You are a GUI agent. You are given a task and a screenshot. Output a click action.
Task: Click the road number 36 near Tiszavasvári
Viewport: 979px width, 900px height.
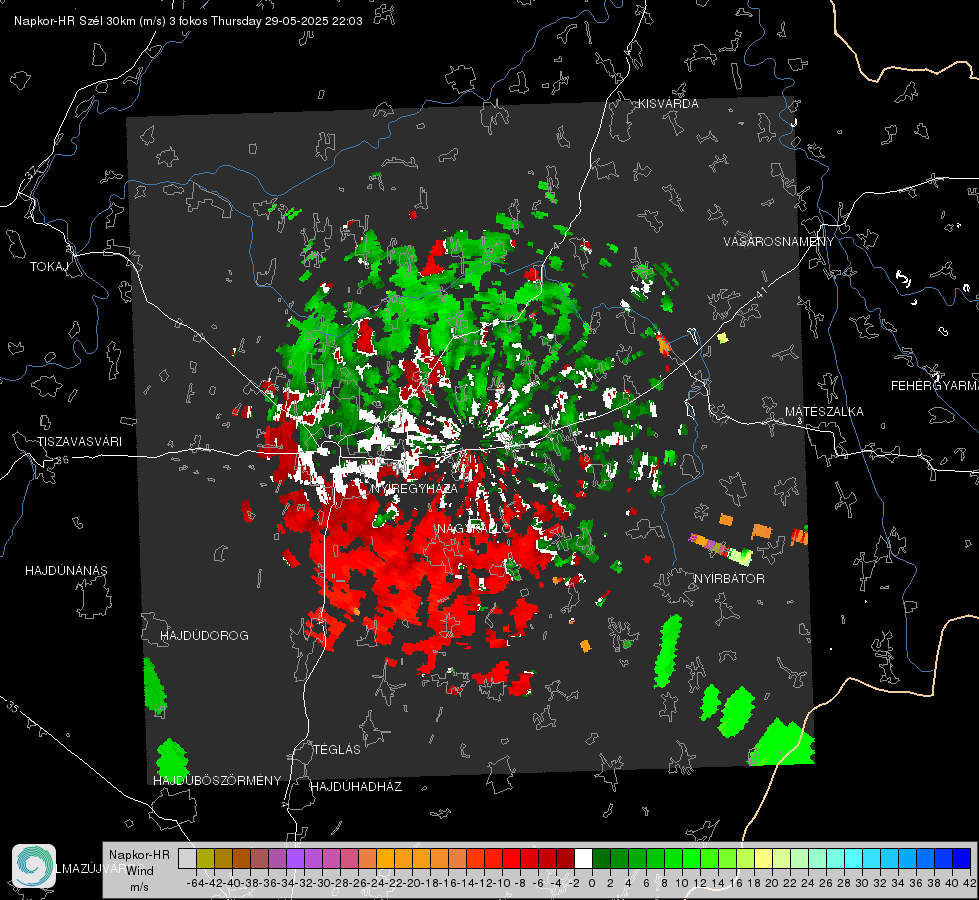[x=62, y=460]
